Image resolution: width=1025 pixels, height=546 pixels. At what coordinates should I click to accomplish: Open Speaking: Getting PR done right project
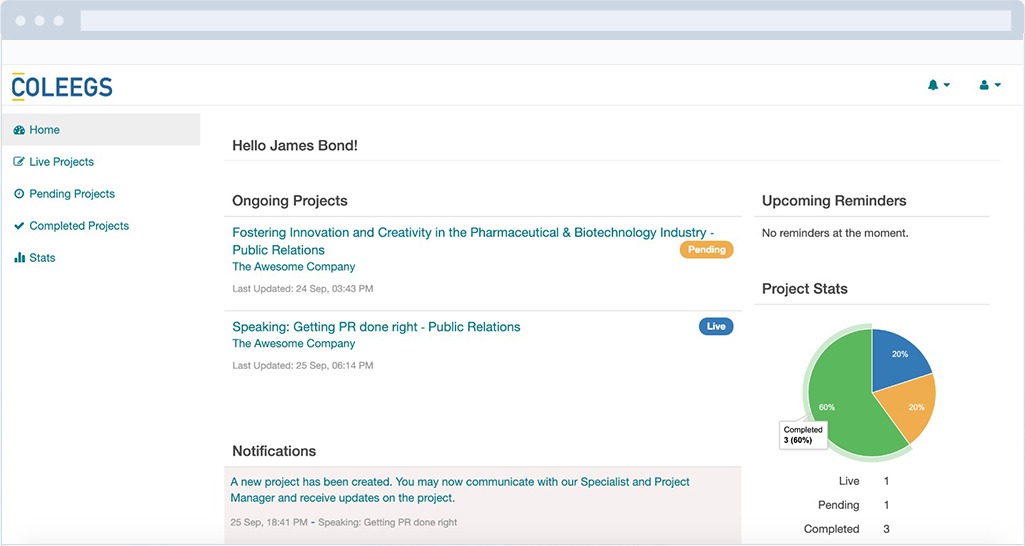376,327
